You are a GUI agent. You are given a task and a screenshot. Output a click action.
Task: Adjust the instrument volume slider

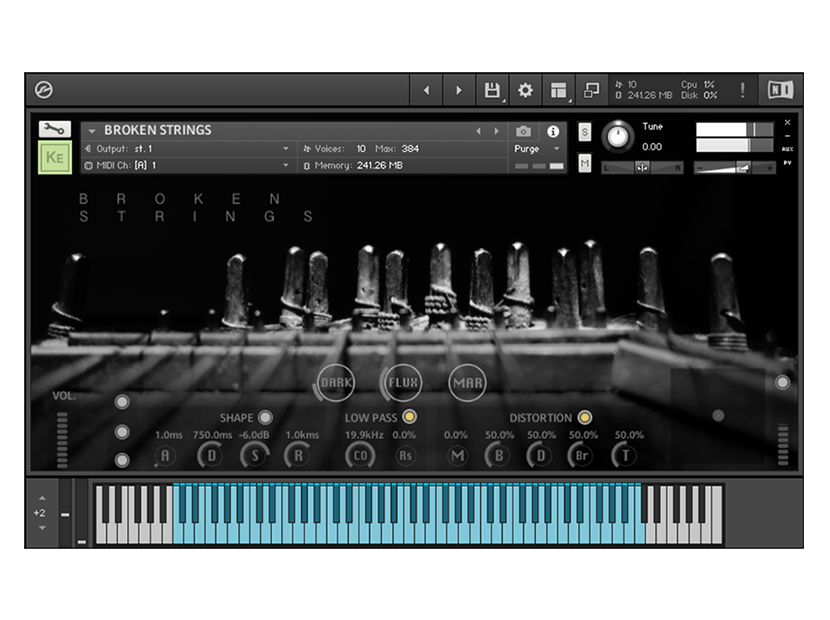coord(734,168)
